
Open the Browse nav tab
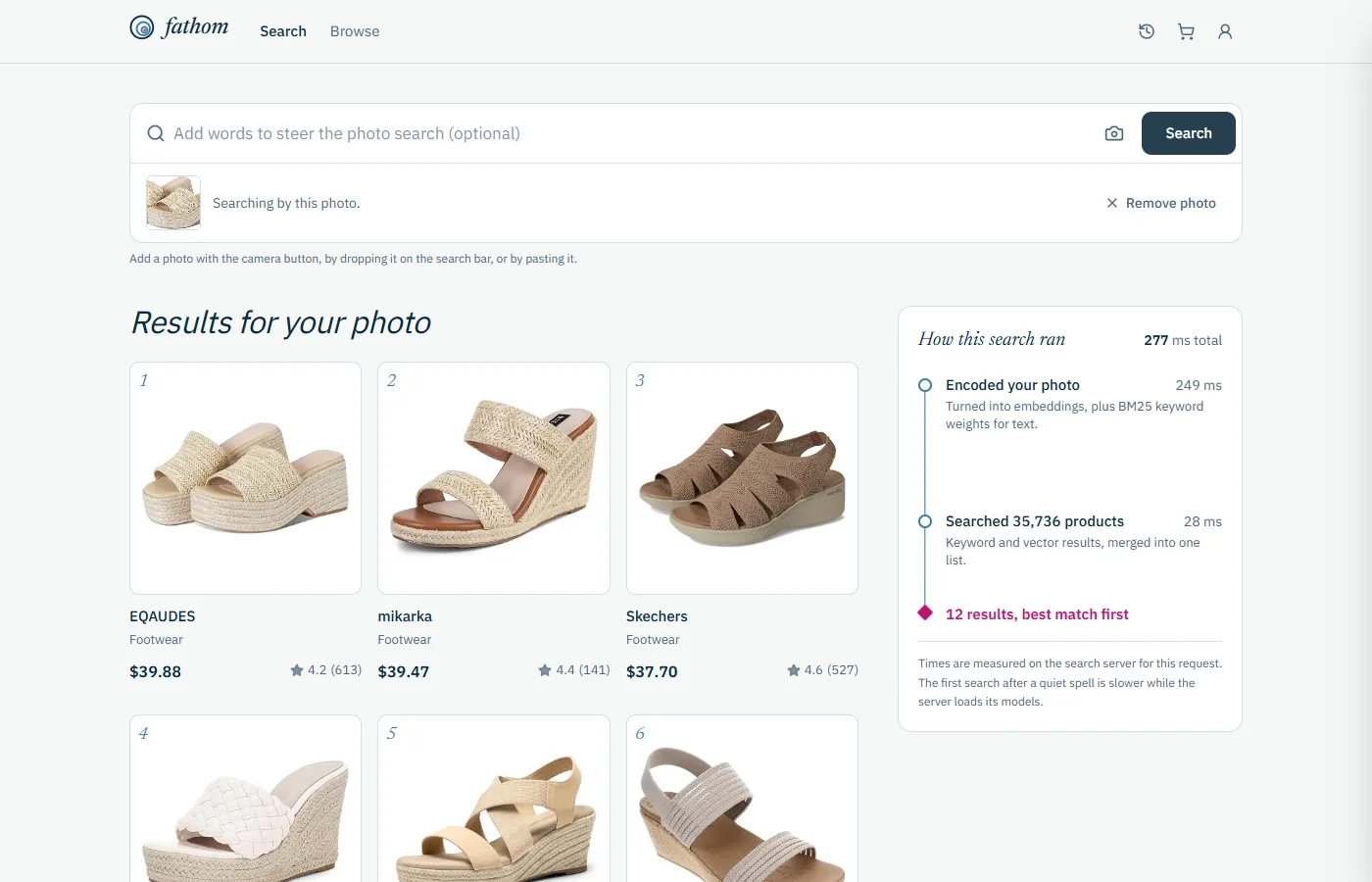355,31
